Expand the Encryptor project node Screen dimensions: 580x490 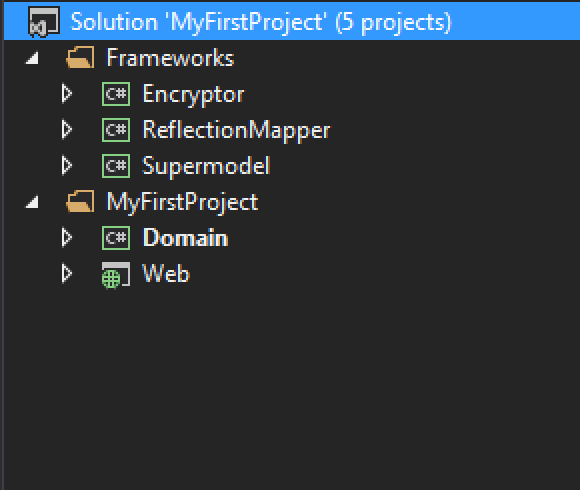point(67,94)
